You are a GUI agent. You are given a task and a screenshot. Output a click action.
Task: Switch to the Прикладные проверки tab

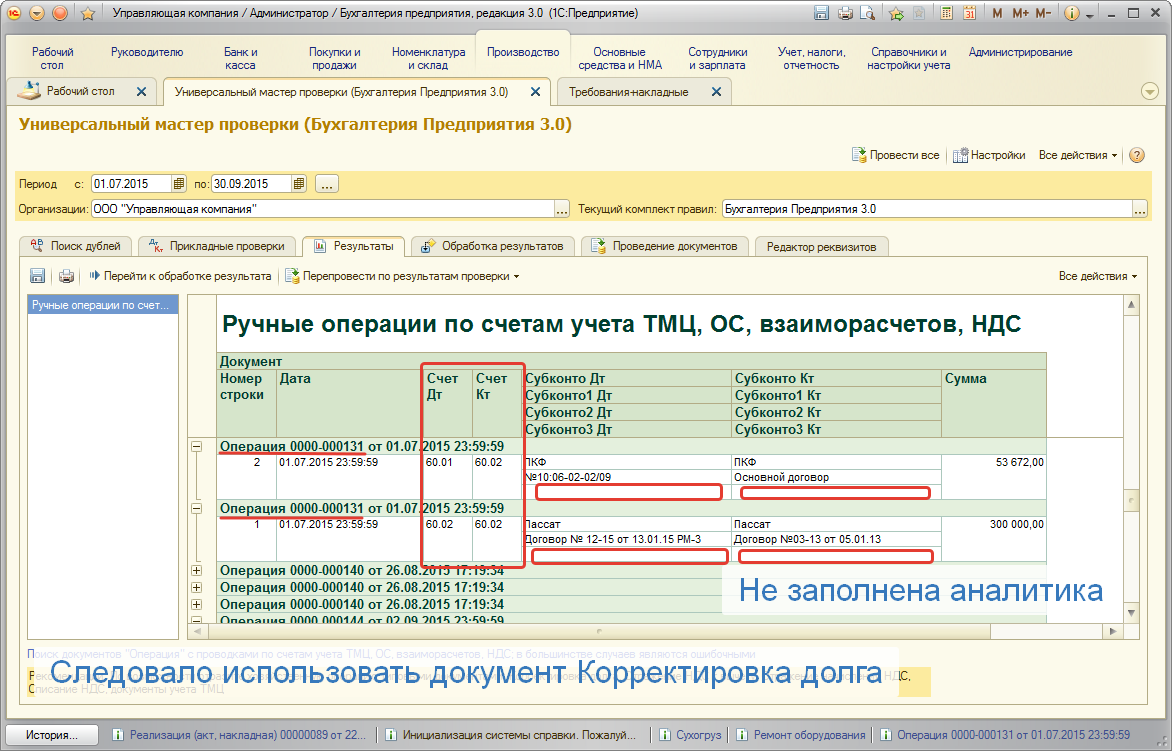[217, 246]
